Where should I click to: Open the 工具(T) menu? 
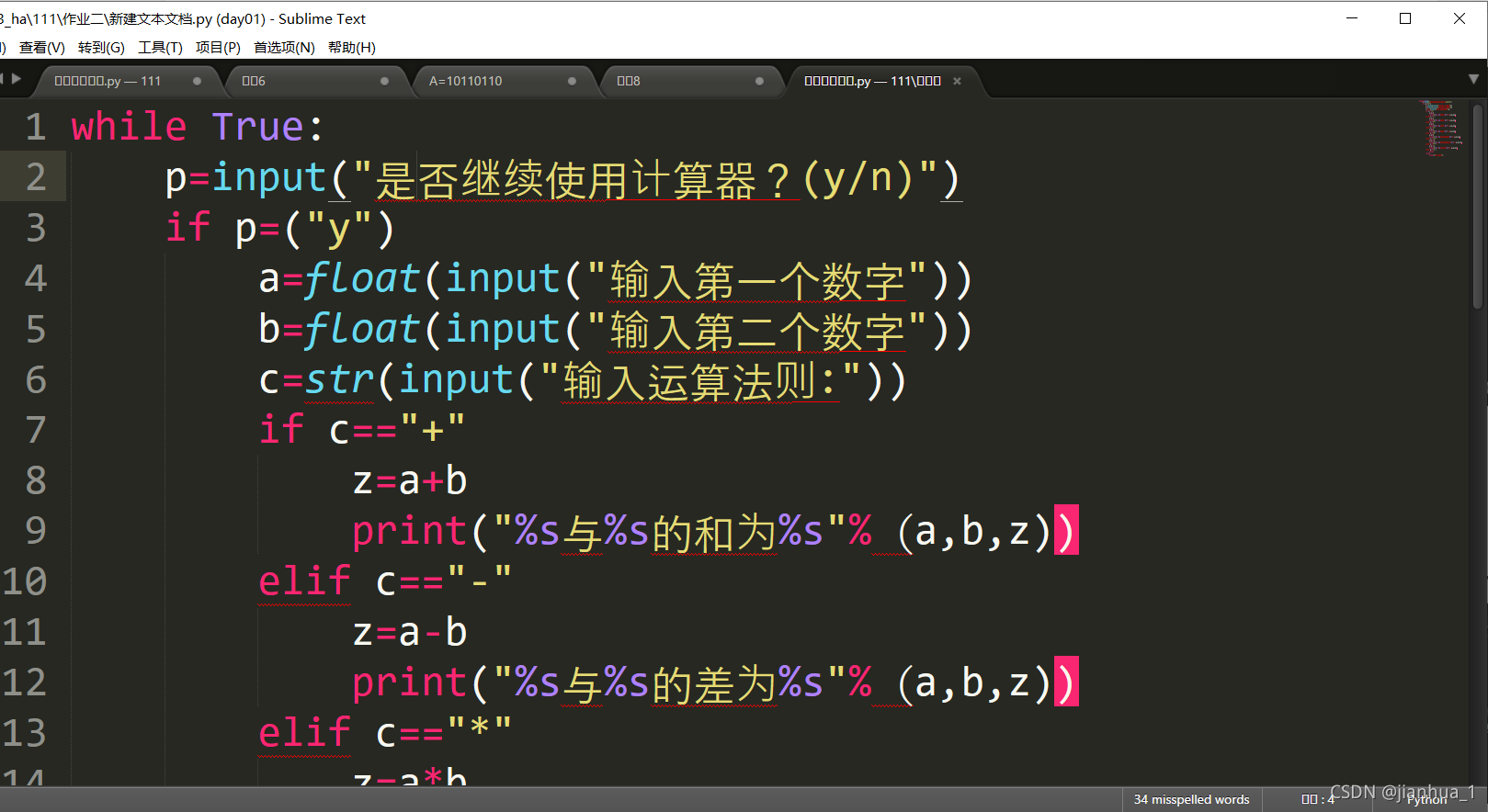160,47
